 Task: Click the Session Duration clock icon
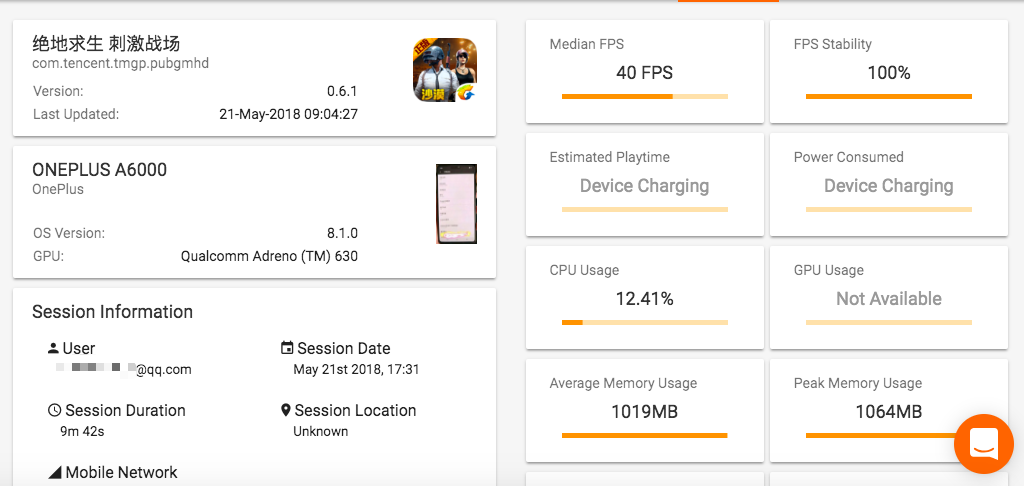coord(54,410)
